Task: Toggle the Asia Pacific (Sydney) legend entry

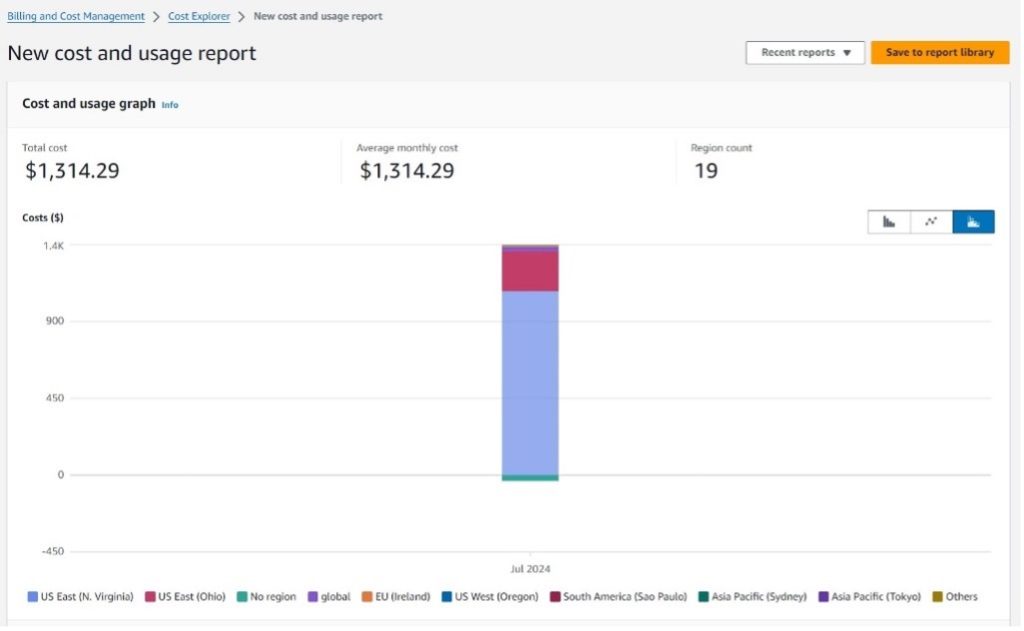Action: 754,596
